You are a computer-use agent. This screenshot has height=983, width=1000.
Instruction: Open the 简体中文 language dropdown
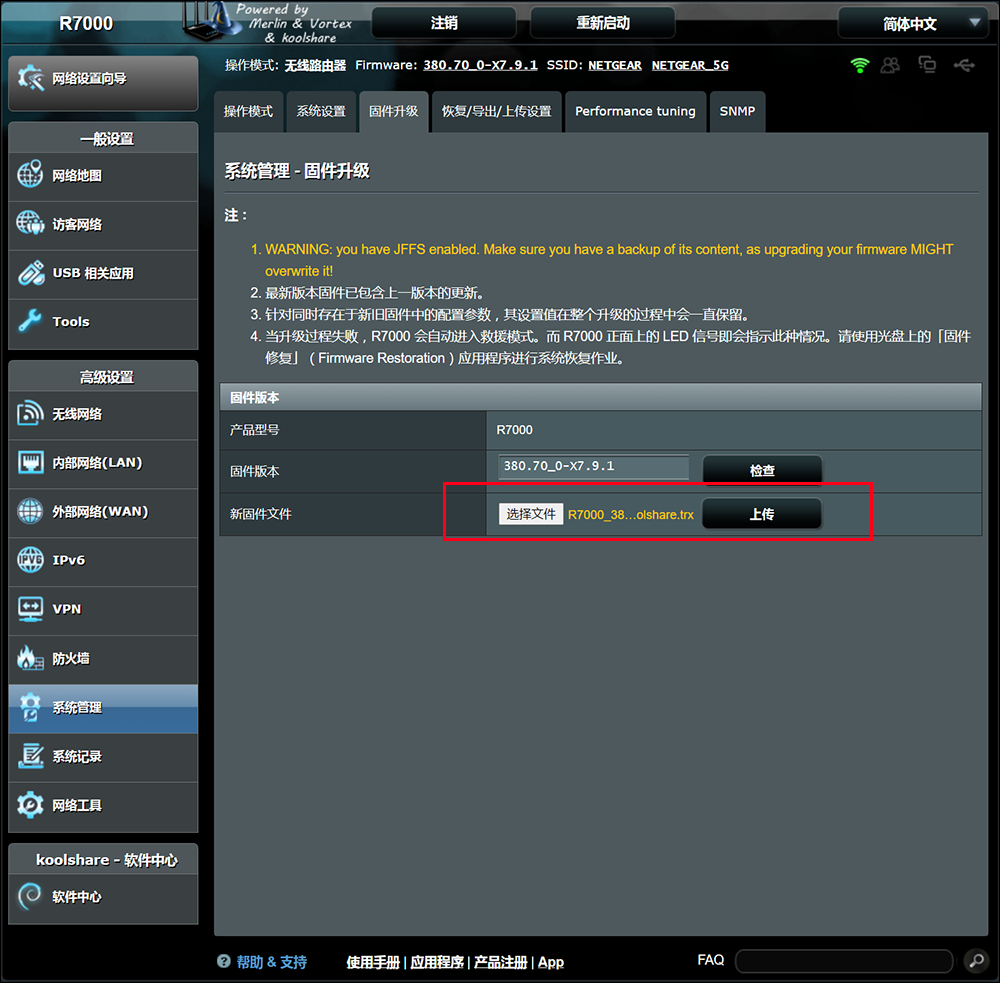click(911, 22)
